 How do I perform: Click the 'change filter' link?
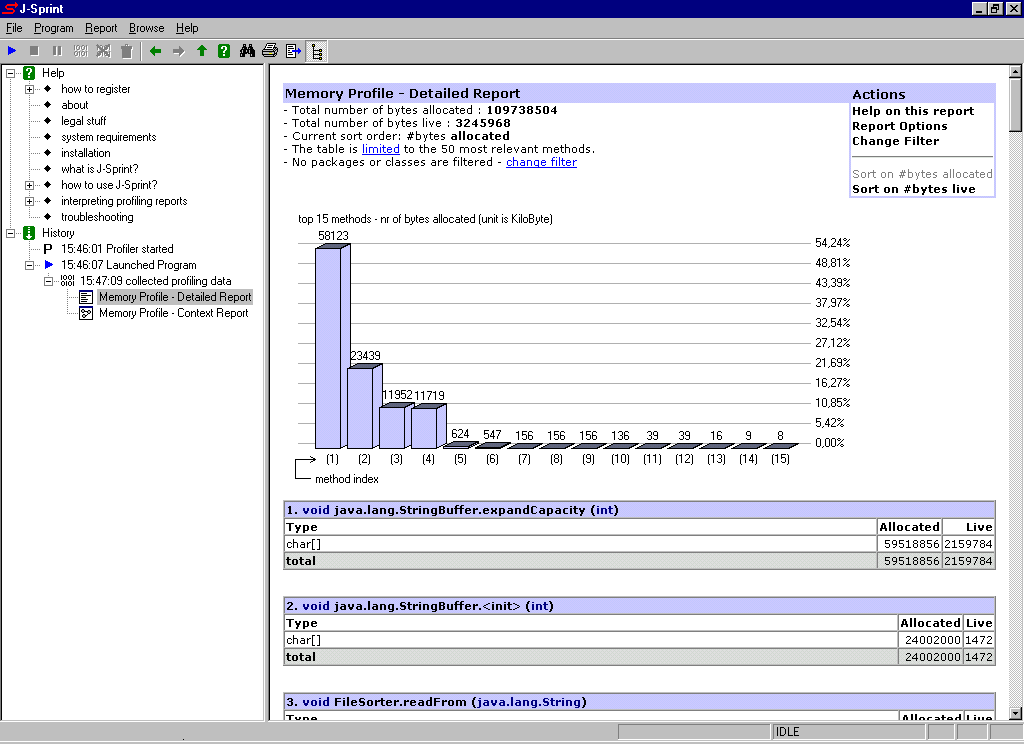tap(541, 162)
